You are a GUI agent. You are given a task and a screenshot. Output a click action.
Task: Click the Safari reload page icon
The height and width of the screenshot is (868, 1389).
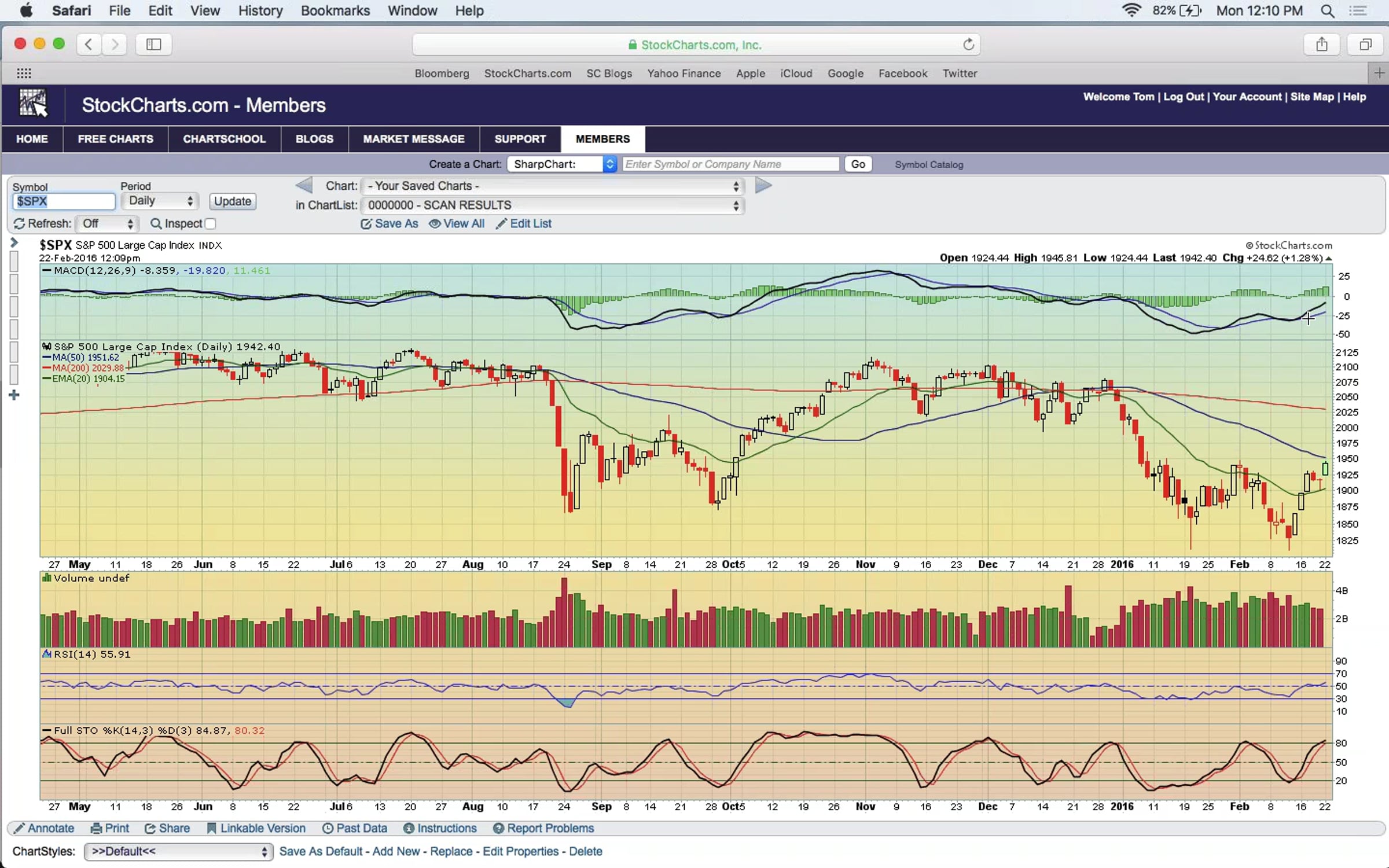point(968,45)
